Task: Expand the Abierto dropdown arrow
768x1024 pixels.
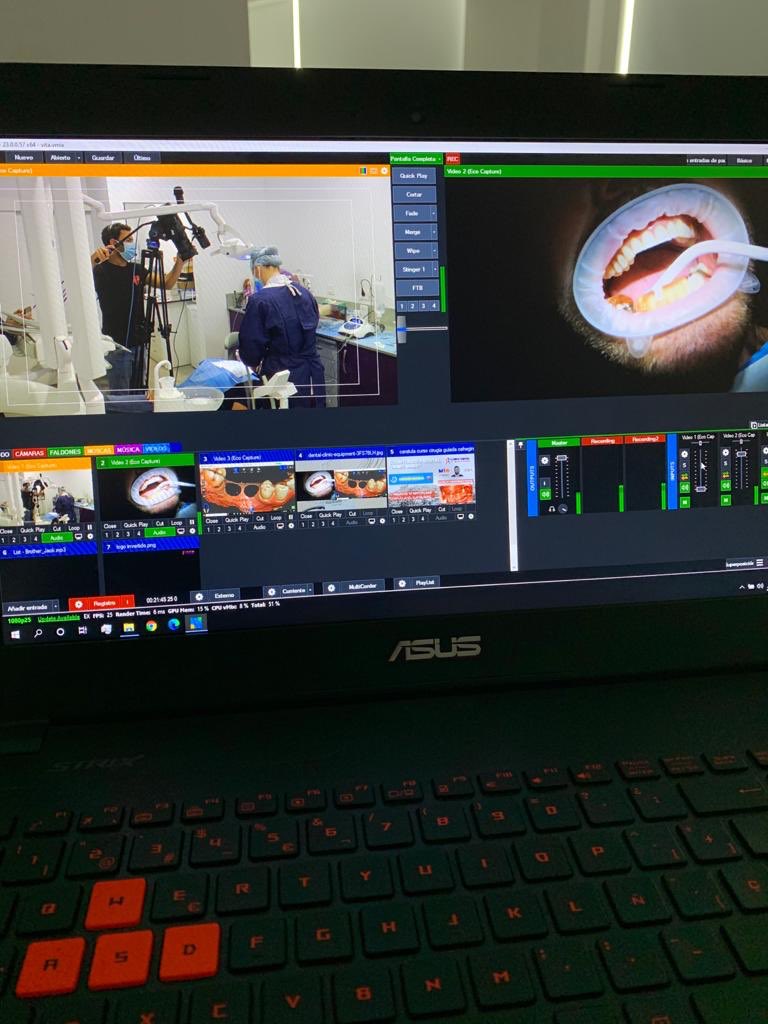Action: coord(79,157)
